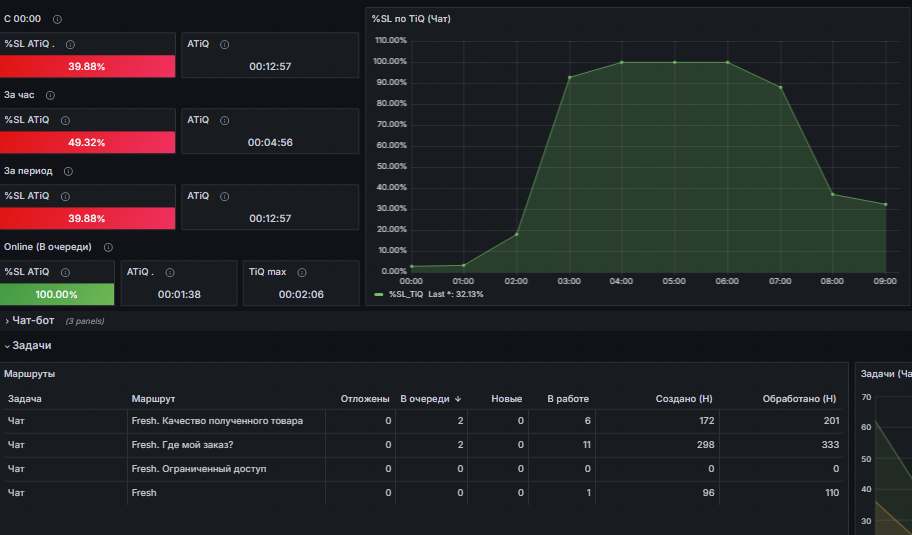Viewport: 912px width, 535px height.
Task: Click info icon next to top ATiQ panel
Action: click(225, 44)
